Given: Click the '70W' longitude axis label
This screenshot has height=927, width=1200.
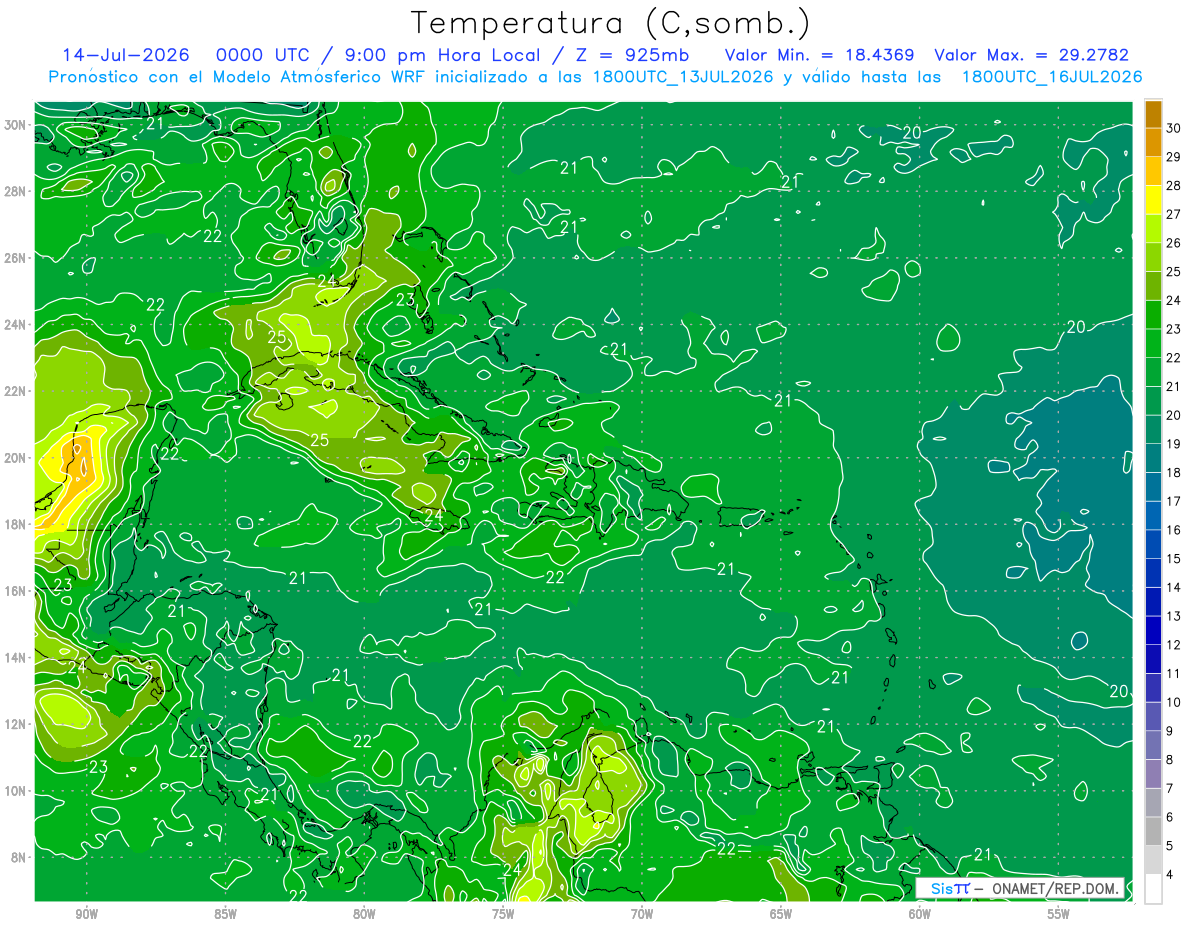Looking at the screenshot, I should click(x=642, y=914).
